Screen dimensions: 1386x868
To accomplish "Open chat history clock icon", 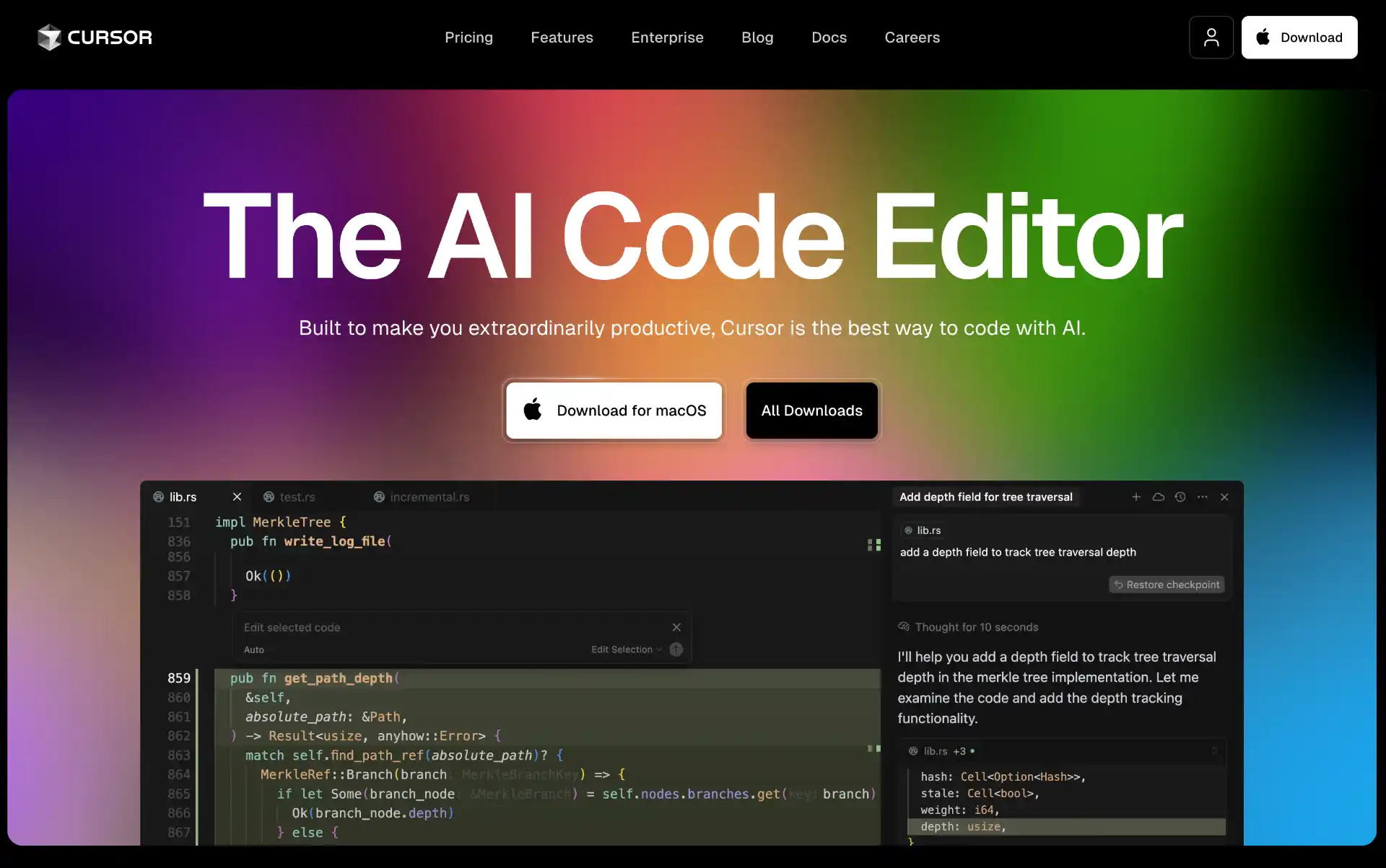I will (x=1180, y=497).
